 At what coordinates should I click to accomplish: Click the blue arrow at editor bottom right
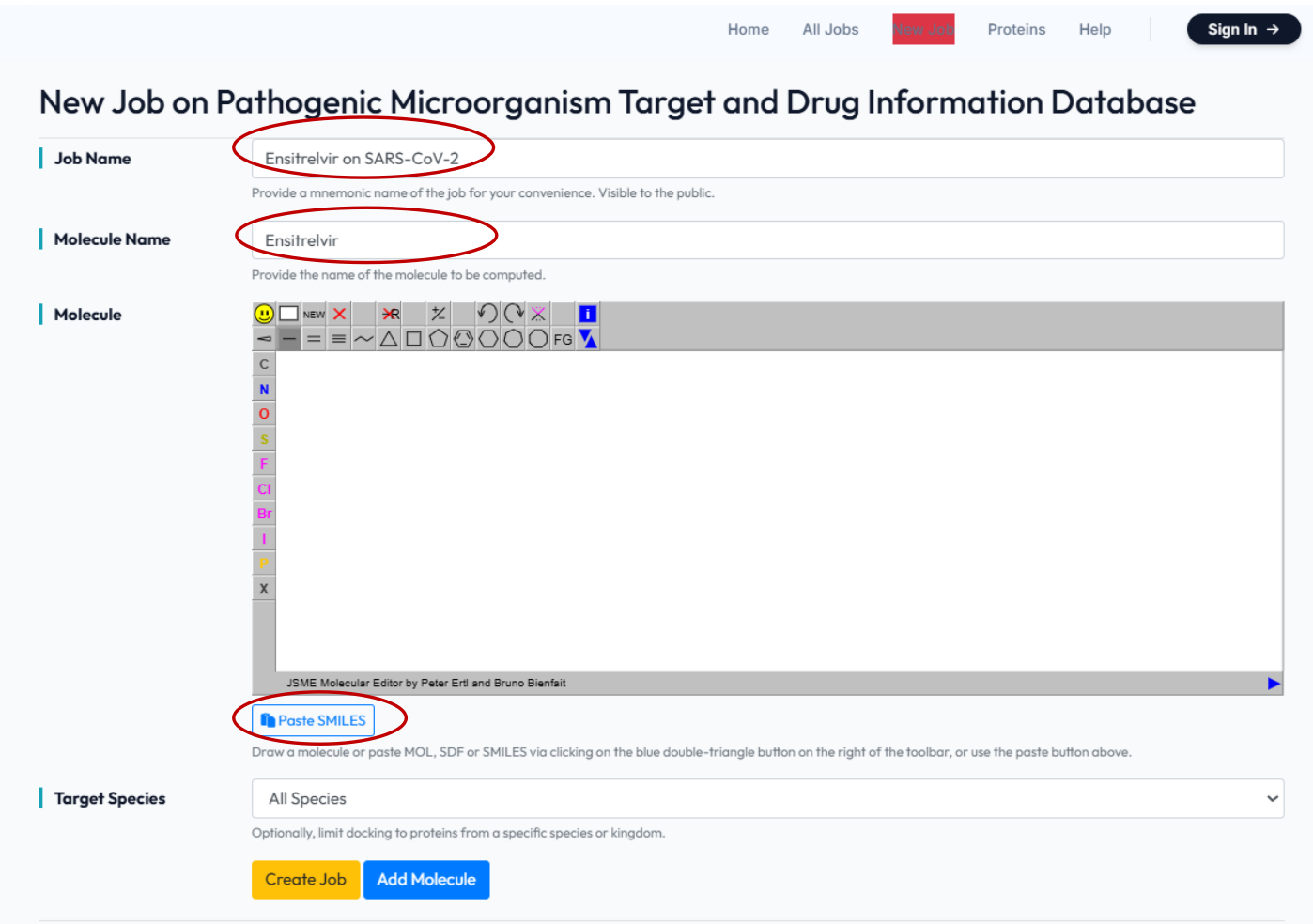click(1274, 684)
